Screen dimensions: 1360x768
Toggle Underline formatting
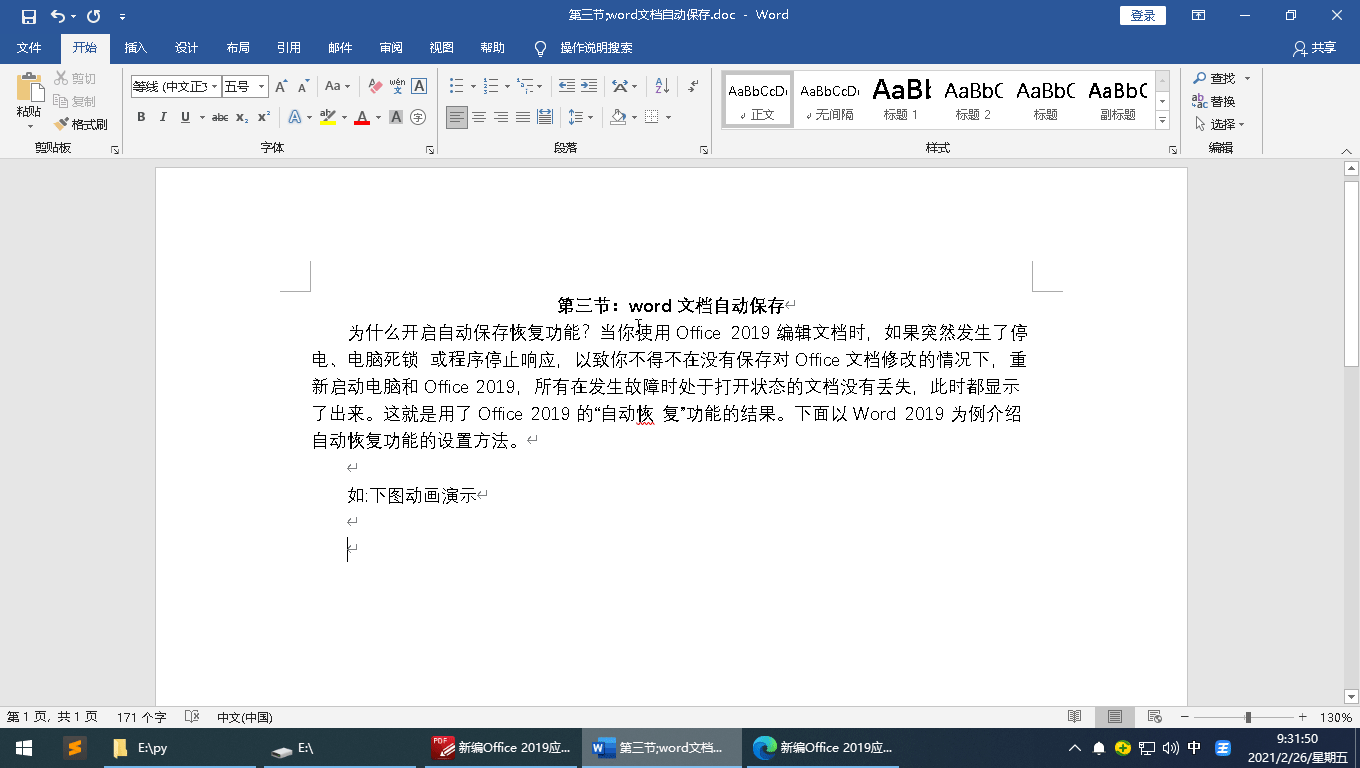click(x=185, y=117)
